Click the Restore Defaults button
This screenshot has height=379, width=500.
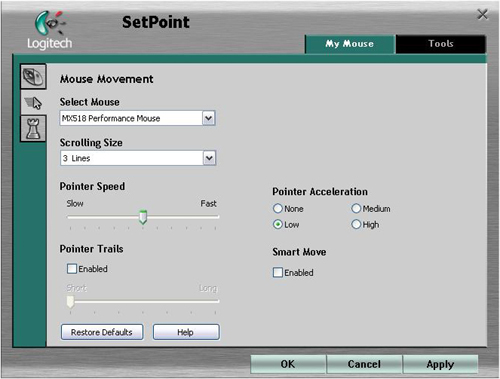[102, 332]
